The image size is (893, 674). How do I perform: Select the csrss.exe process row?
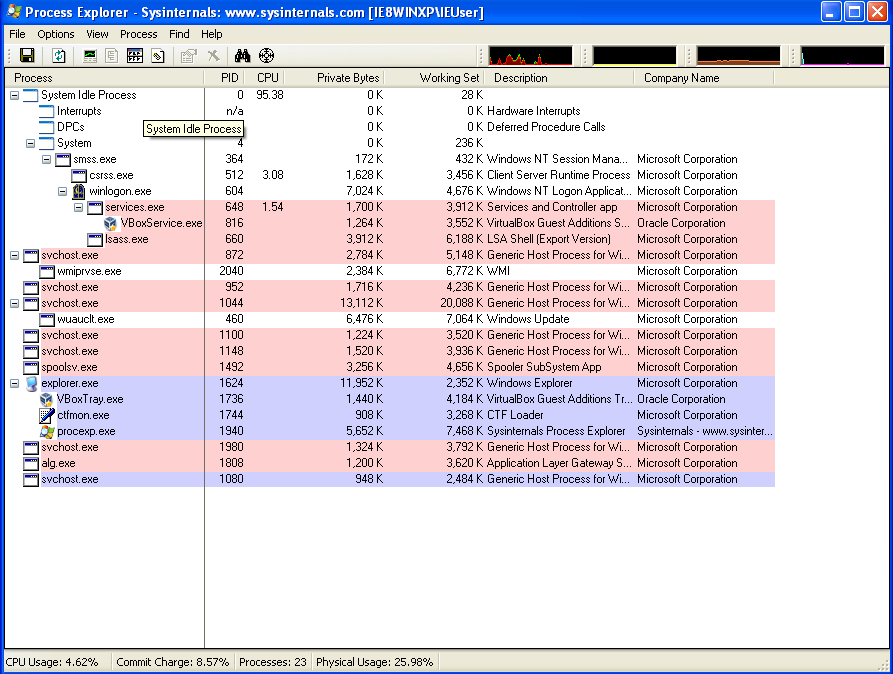click(x=390, y=175)
